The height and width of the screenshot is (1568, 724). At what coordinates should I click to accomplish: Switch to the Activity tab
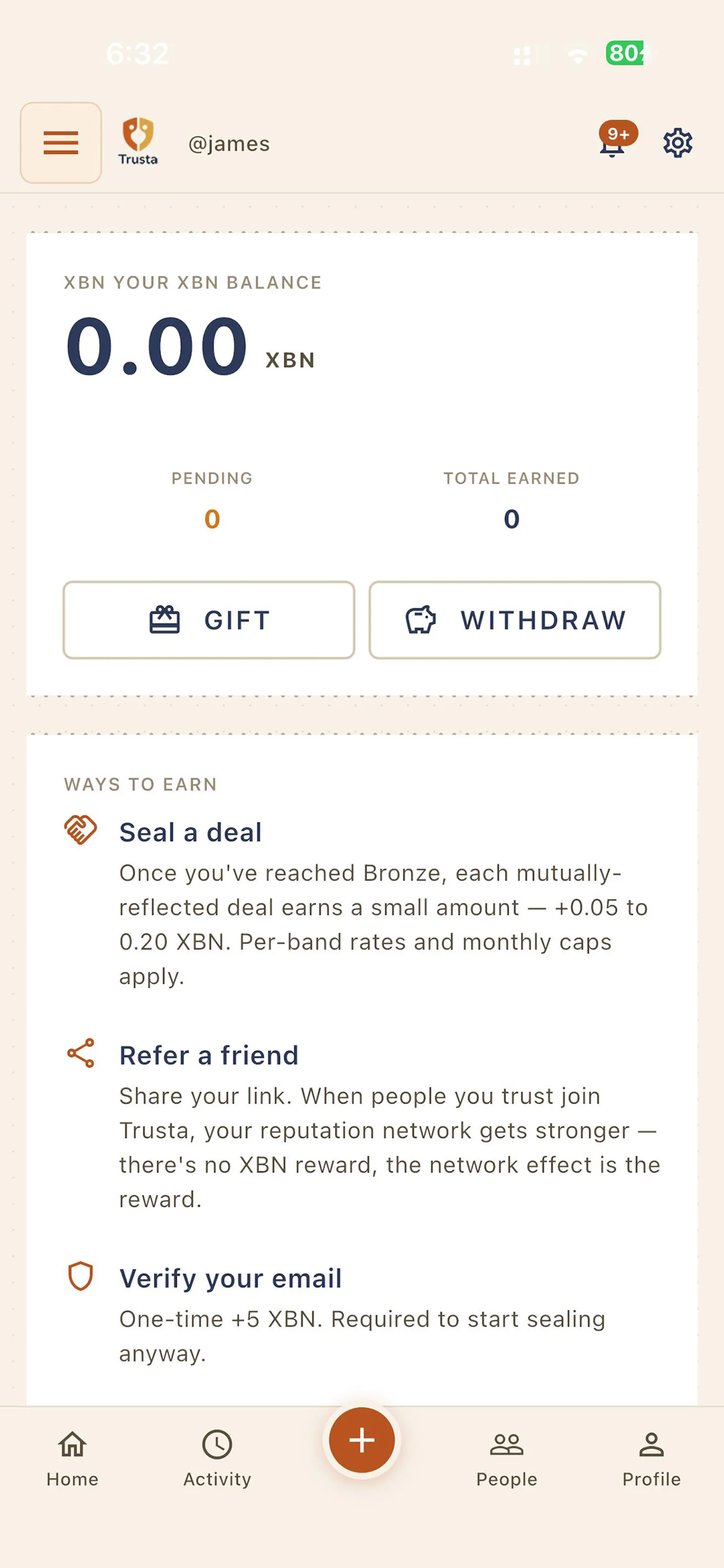tap(217, 1459)
